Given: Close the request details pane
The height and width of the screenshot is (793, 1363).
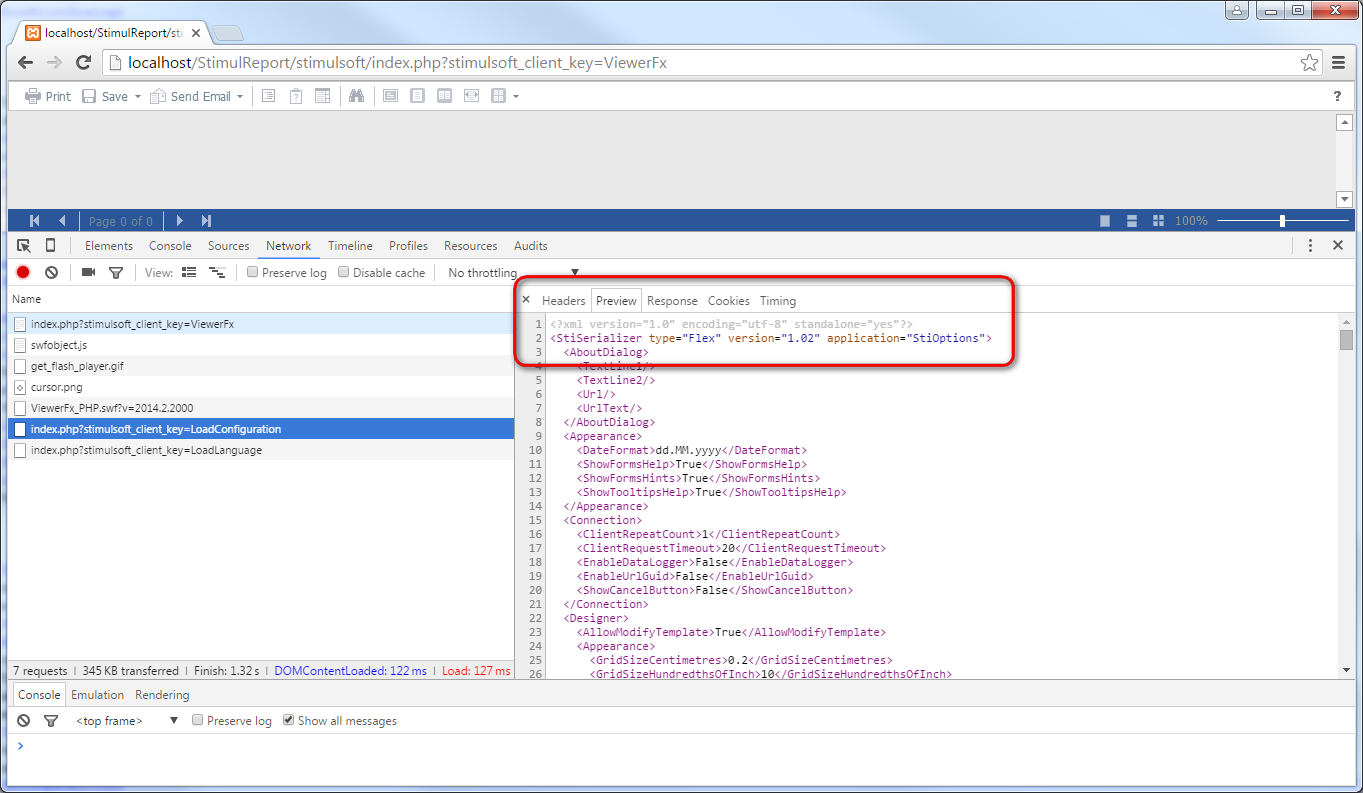Looking at the screenshot, I should pos(526,299).
